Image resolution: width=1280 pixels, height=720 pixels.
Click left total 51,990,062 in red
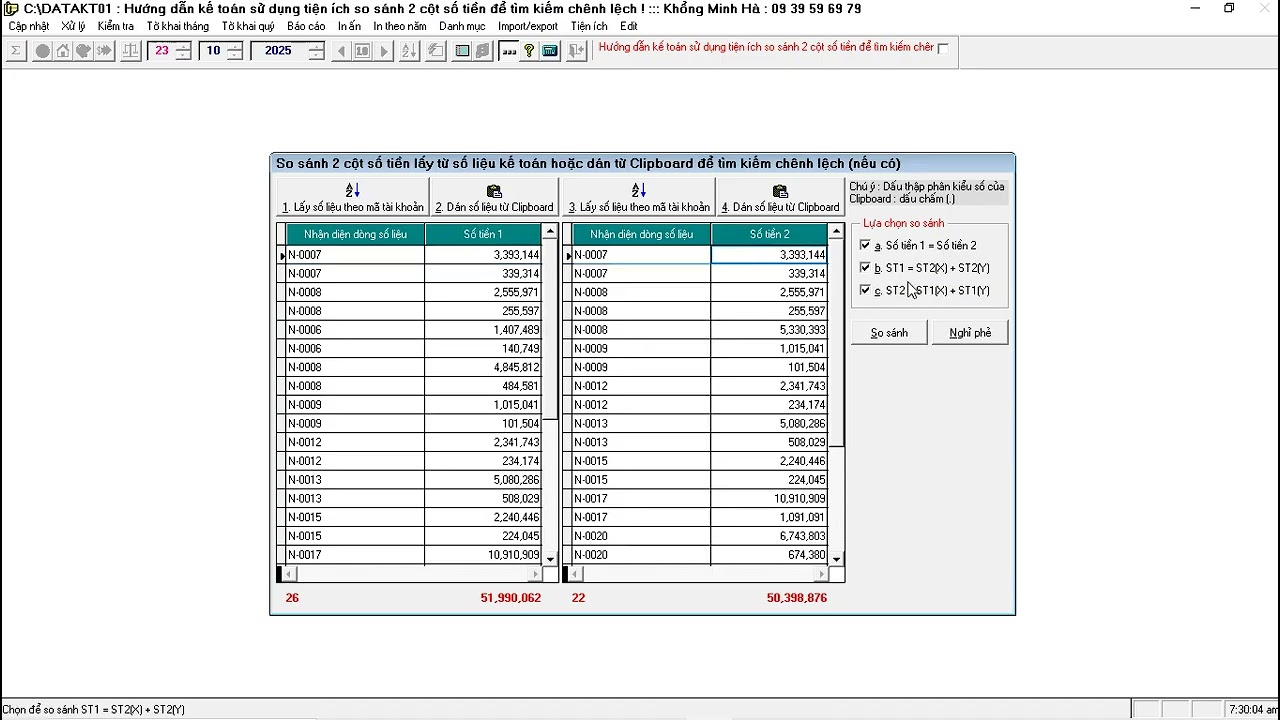510,598
